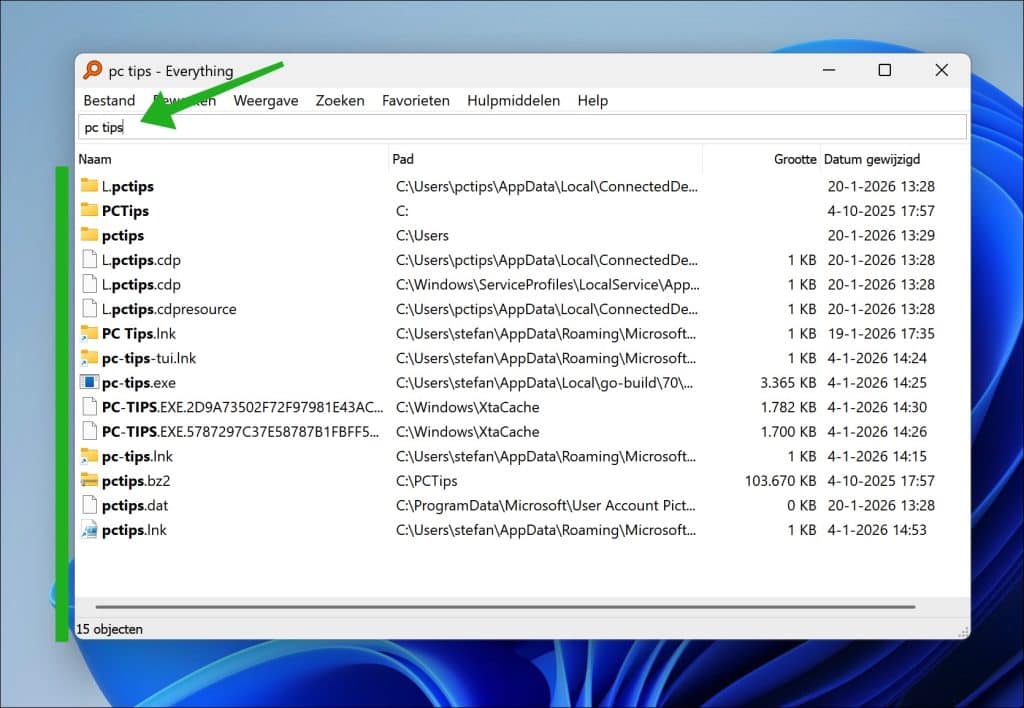Screen dimensions: 1024x708
Task: Click the pctips.lnk shortcut icon
Action: [89, 530]
